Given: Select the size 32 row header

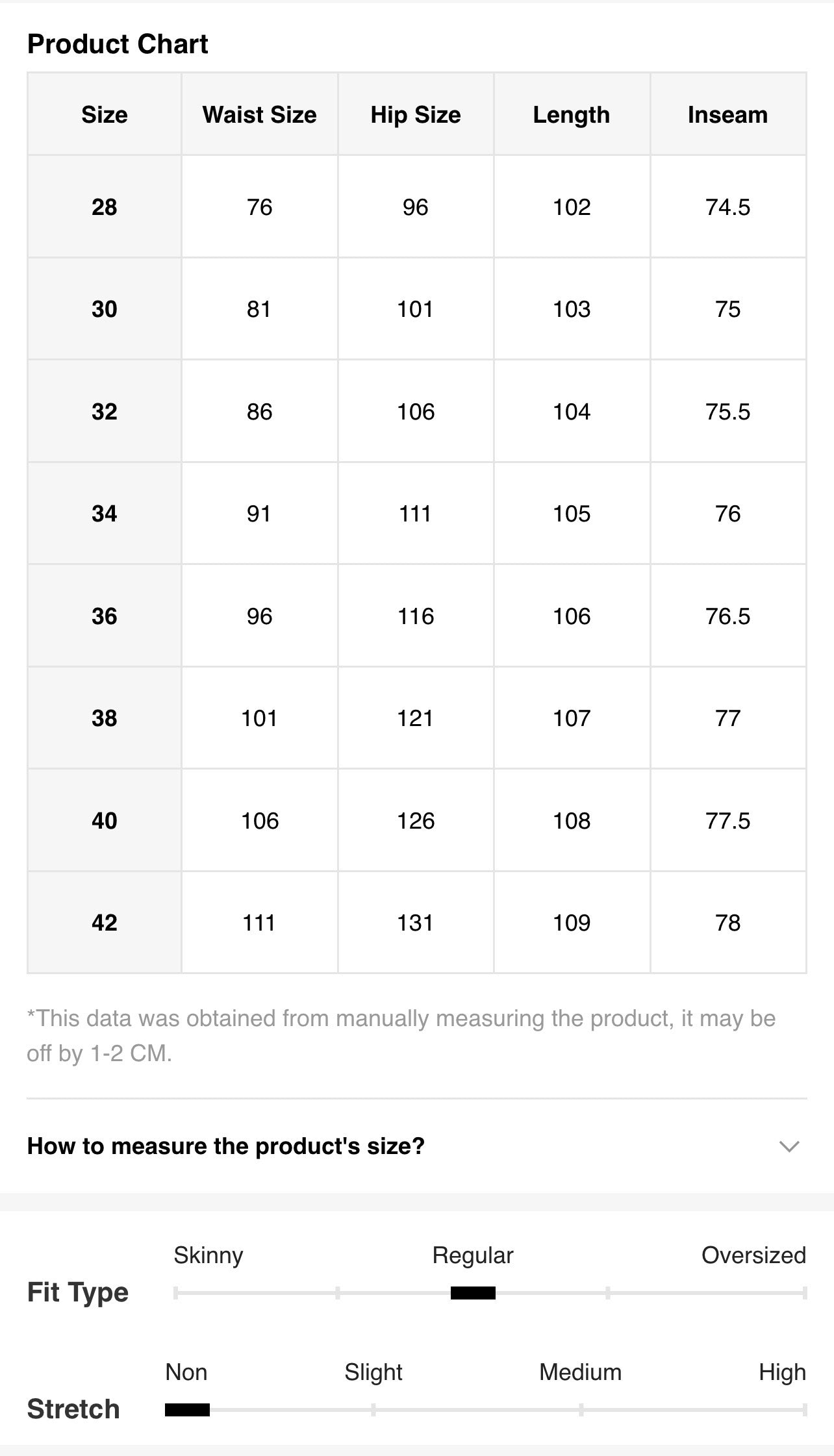Looking at the screenshot, I should pyautogui.click(x=105, y=412).
